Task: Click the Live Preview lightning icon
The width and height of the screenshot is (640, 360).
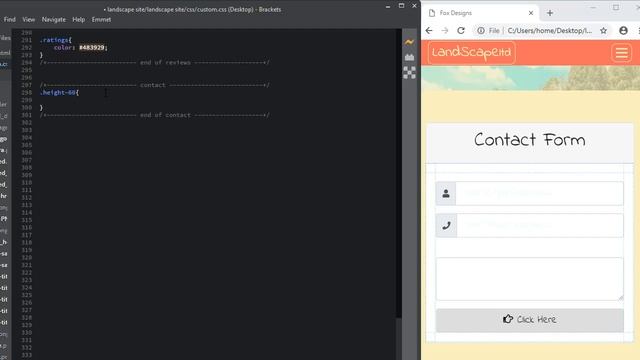Action: point(409,42)
